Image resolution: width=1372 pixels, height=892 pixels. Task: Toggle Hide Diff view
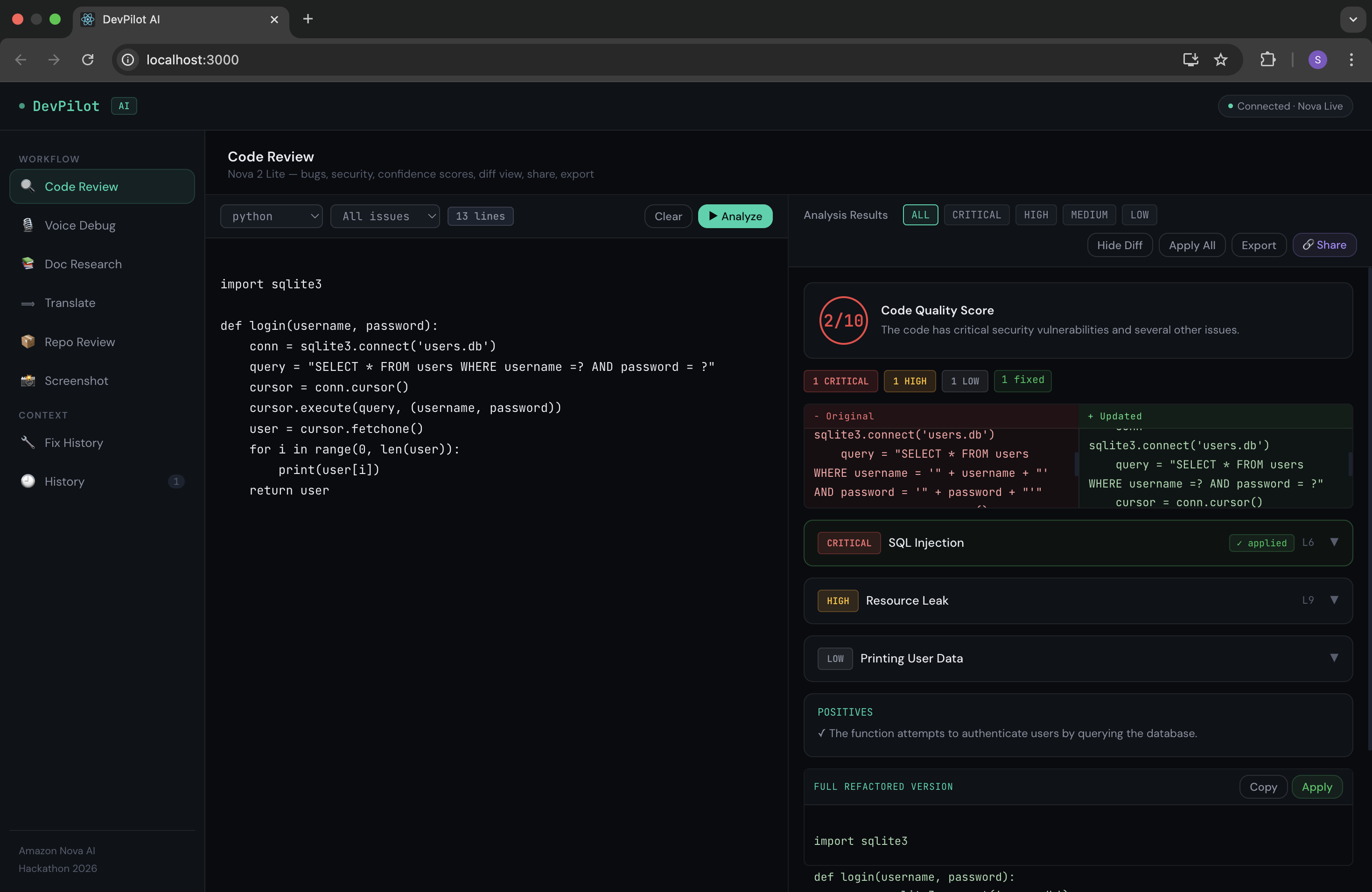pyautogui.click(x=1119, y=245)
